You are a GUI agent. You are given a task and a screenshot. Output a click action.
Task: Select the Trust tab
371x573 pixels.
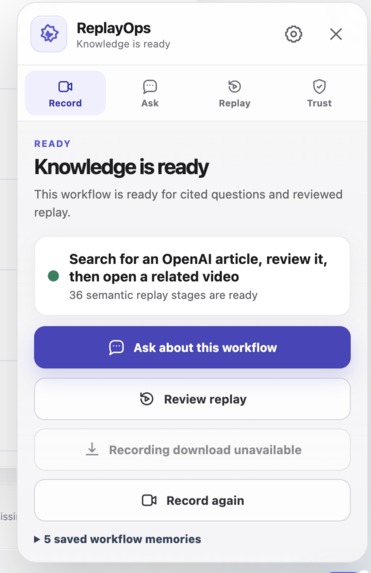319,93
